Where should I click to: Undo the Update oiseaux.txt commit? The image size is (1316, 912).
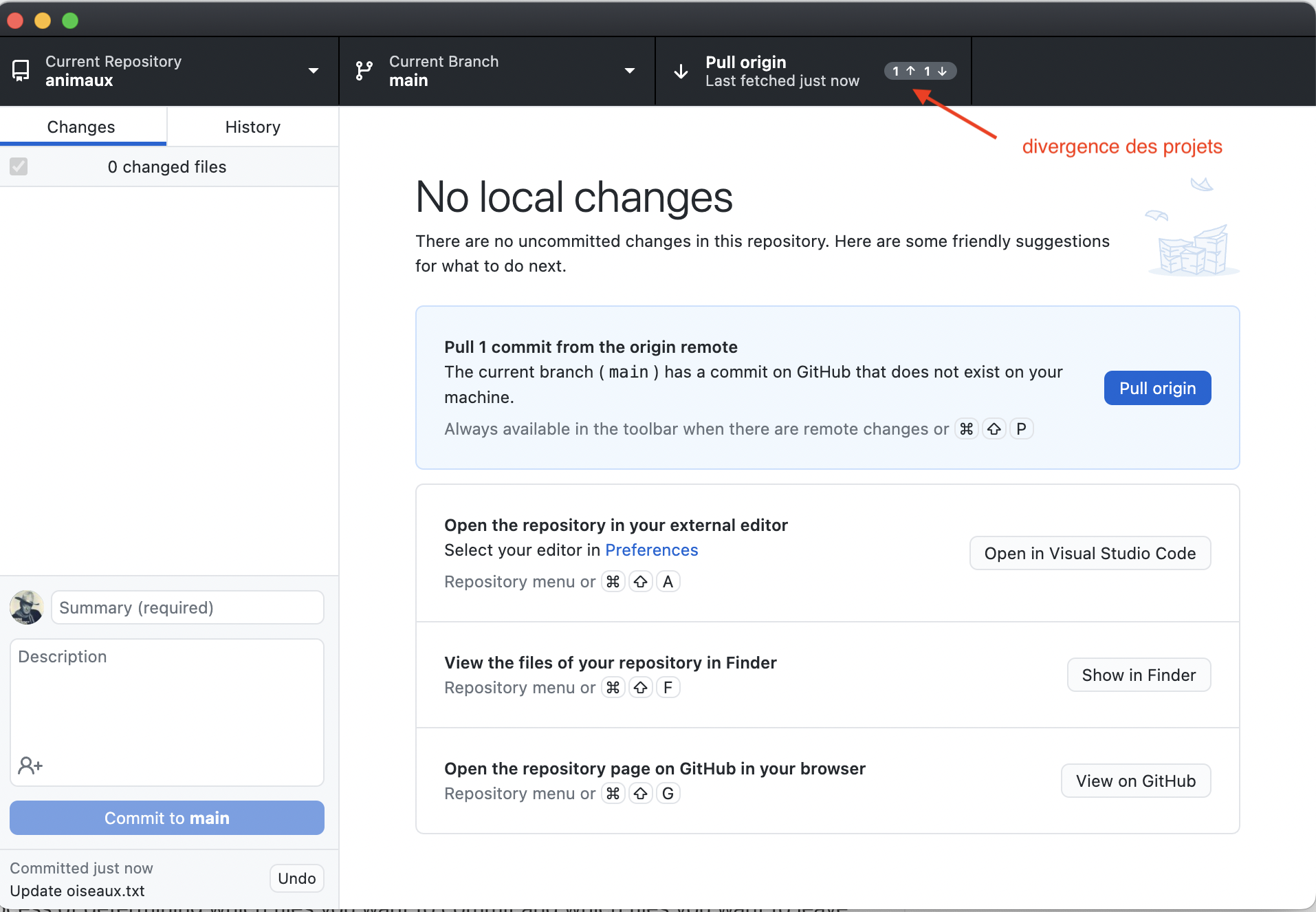tap(296, 878)
